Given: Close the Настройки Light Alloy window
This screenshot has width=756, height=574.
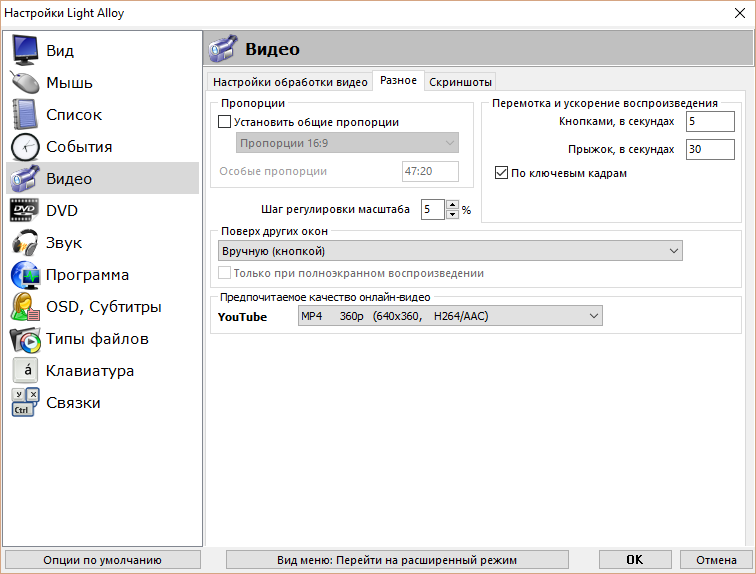Looking at the screenshot, I should click(x=740, y=13).
